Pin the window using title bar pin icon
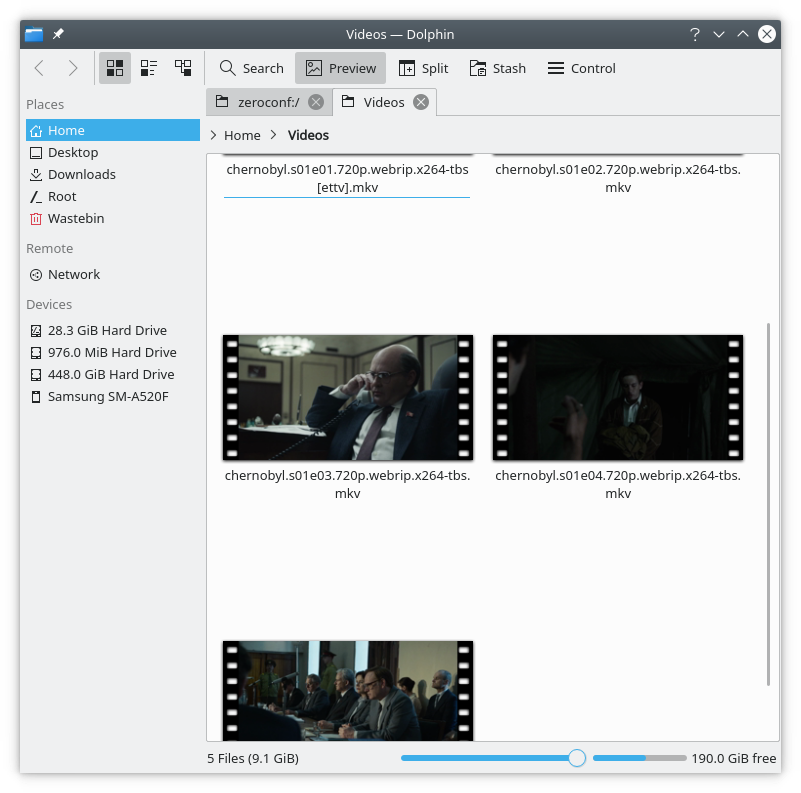The width and height of the screenshot is (801, 793). [58, 34]
